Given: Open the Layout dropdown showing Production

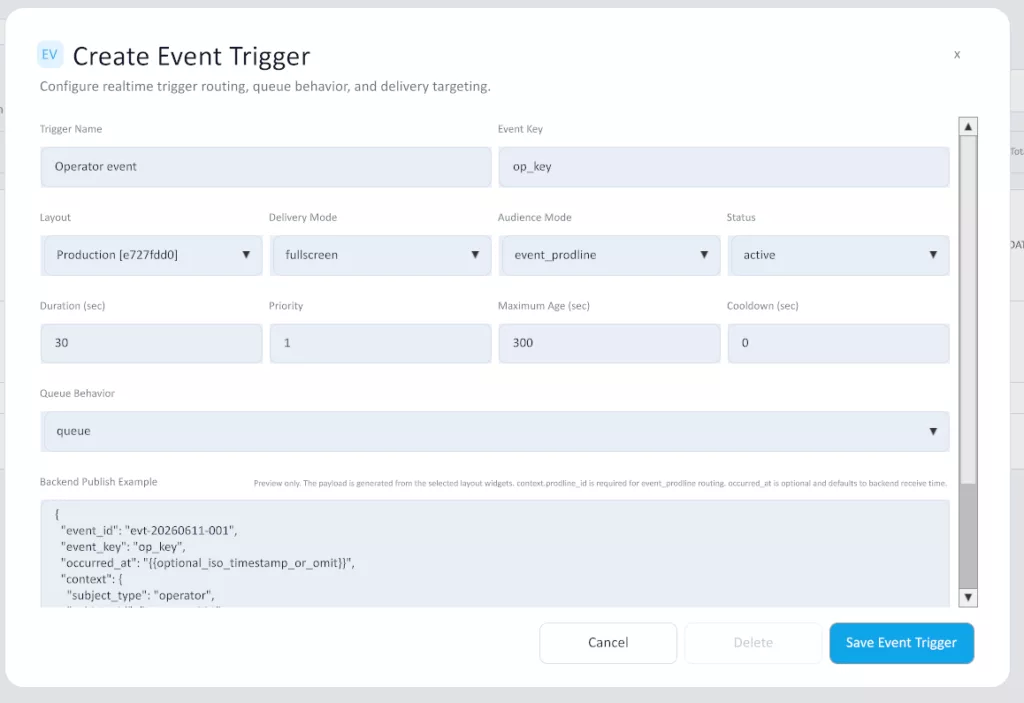Looking at the screenshot, I should pos(152,255).
